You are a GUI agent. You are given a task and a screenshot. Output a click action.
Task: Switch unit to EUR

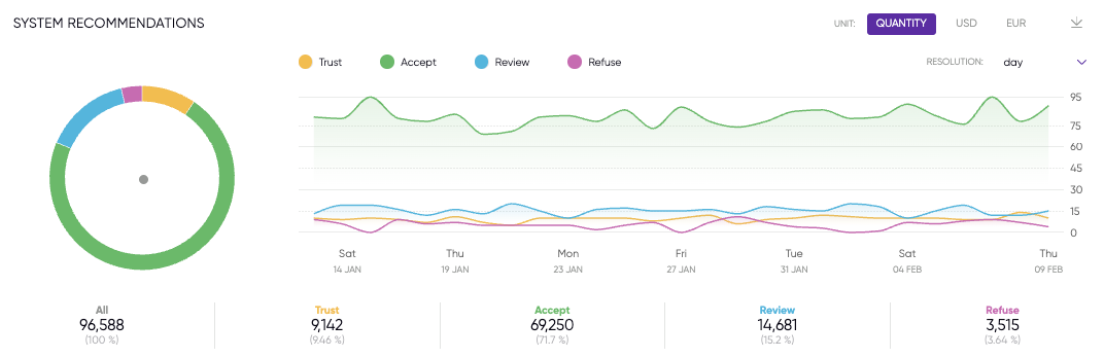click(x=1016, y=23)
